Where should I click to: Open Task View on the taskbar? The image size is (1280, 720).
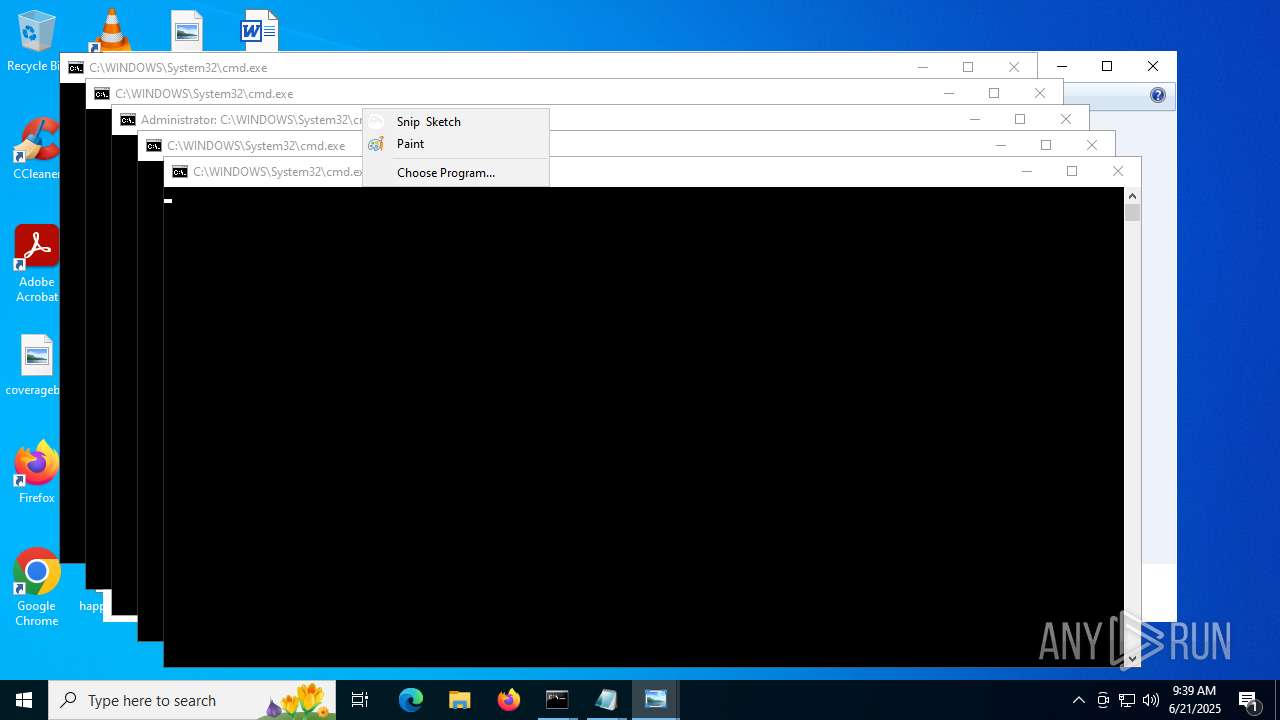[x=360, y=700]
